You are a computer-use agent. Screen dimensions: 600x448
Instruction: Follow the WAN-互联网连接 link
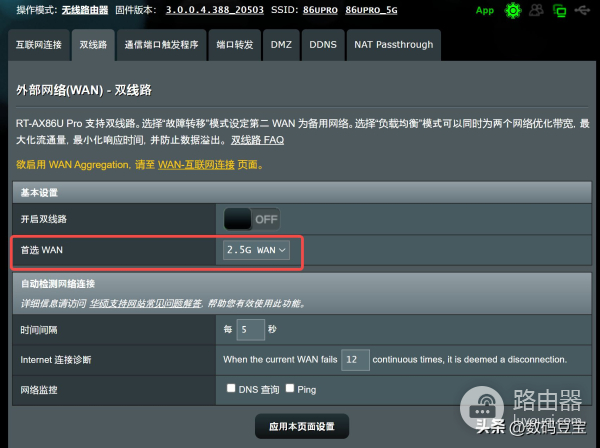click(x=196, y=165)
